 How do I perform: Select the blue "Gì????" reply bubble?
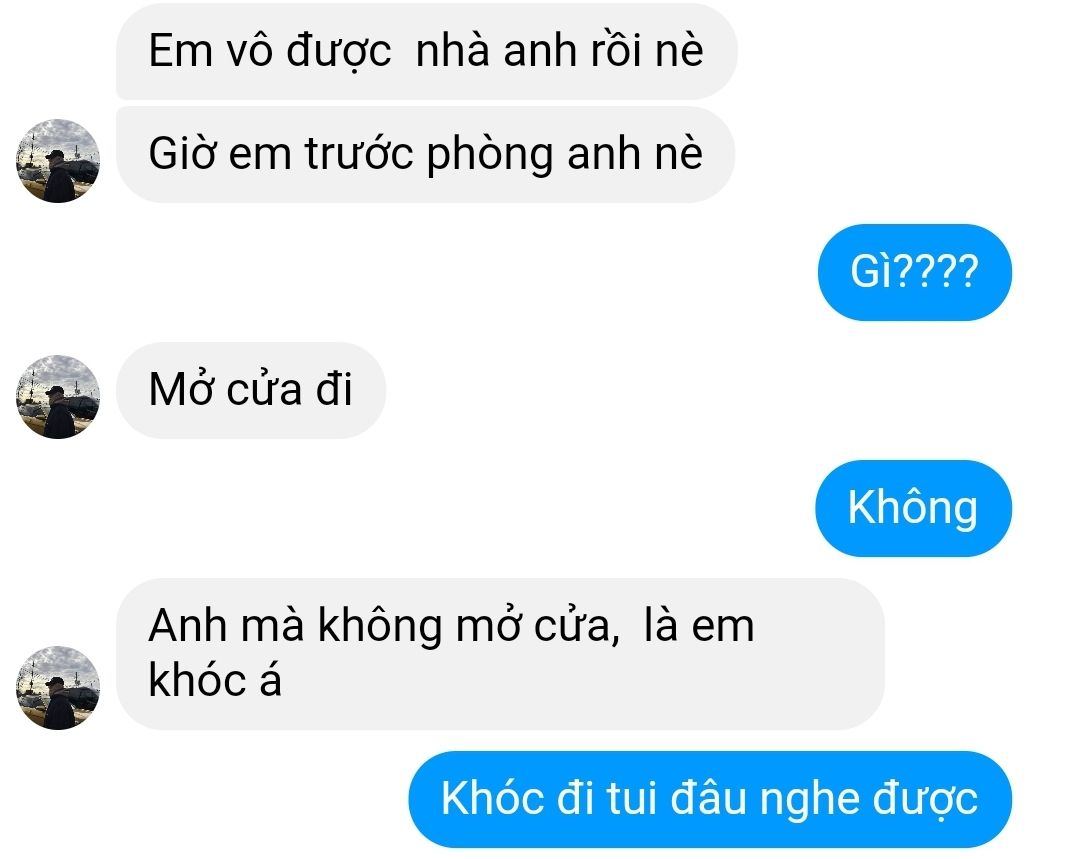point(915,272)
